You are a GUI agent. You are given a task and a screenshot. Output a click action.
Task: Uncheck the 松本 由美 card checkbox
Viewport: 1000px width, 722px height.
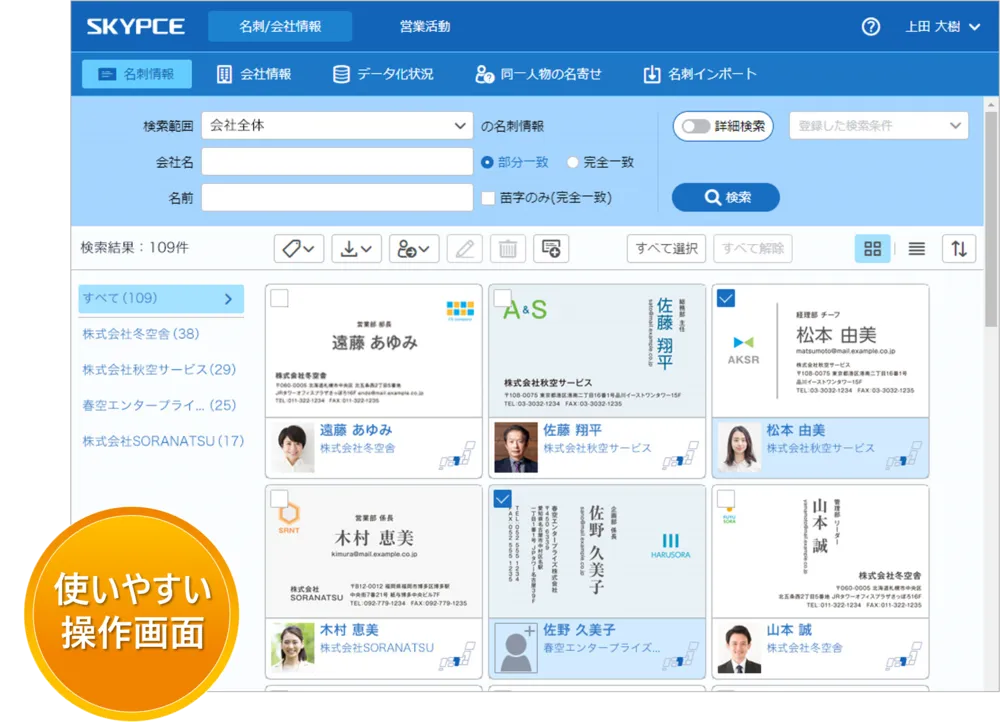[x=726, y=298]
